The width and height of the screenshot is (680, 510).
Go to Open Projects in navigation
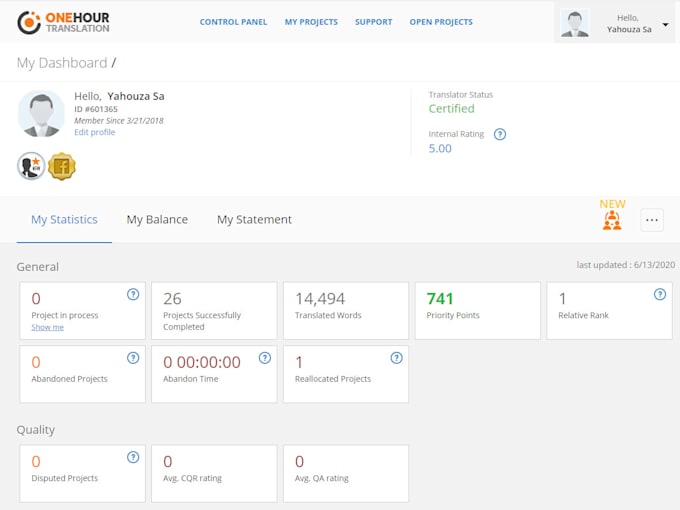tap(440, 22)
